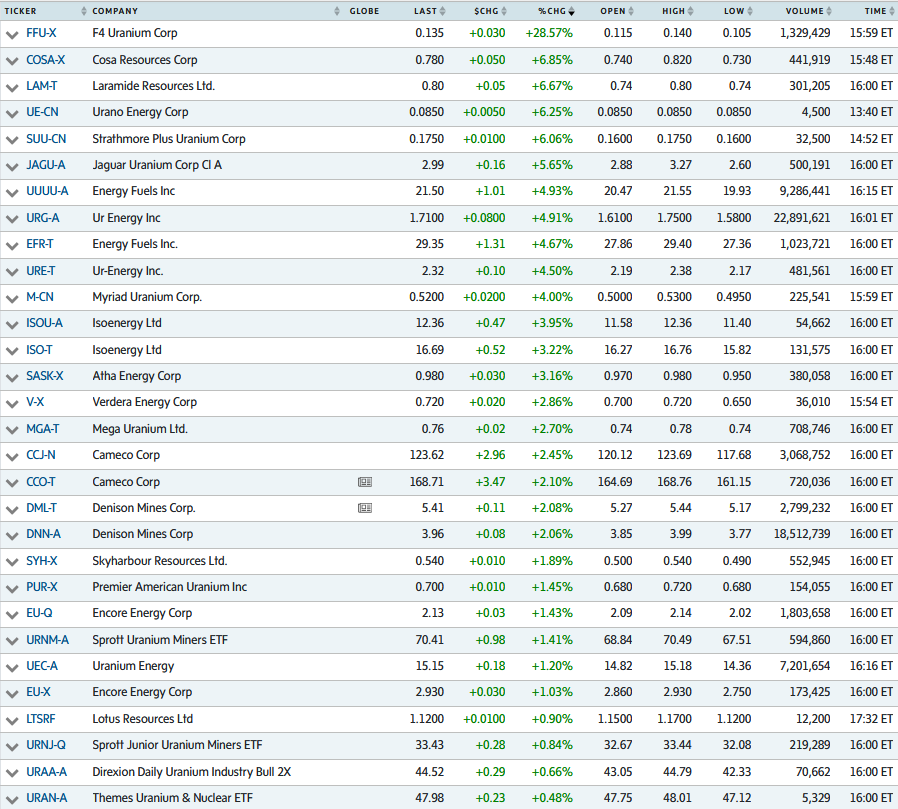Click the sort arrows beside HIGH column
Image resolution: width=898 pixels, height=809 pixels.
(x=689, y=11)
